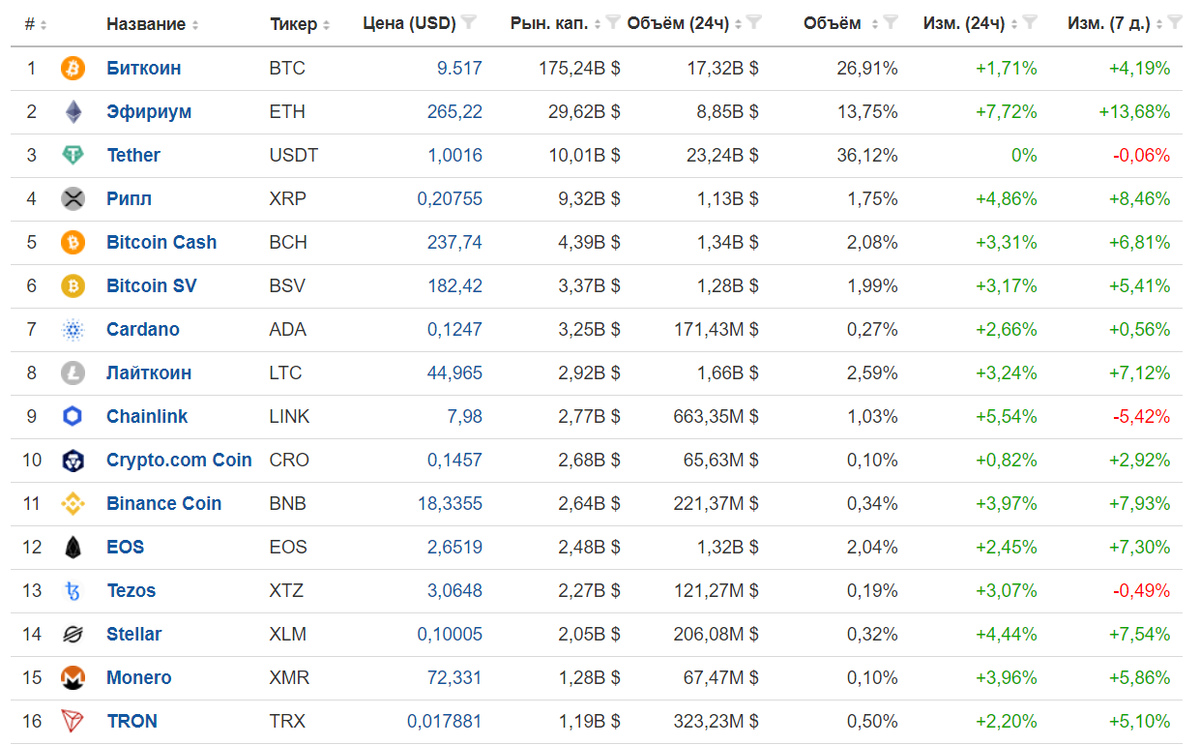Click the Monero logo icon
Image resolution: width=1200 pixels, height=745 pixels.
click(71, 677)
